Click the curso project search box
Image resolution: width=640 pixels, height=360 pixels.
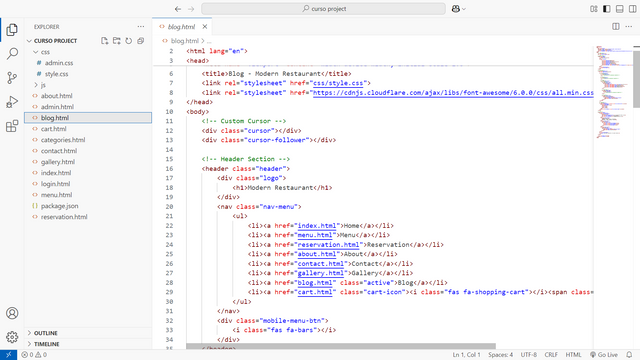tap(323, 9)
